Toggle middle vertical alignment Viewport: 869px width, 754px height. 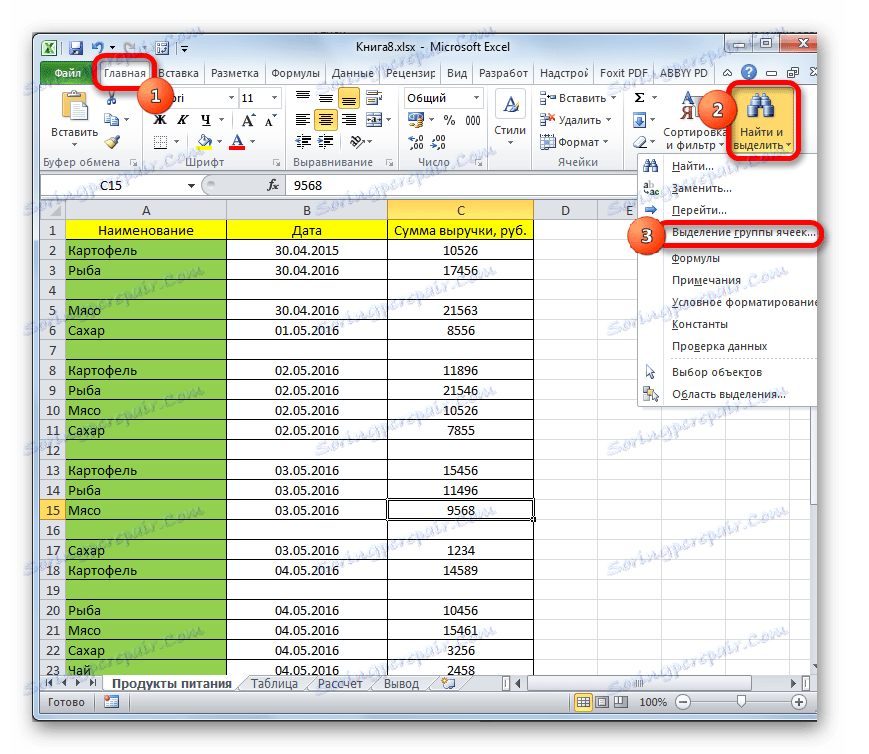point(326,98)
